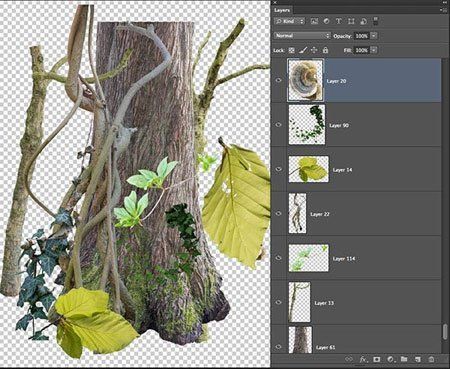The image size is (450, 369).
Task: Filter for type layers icon
Action: [x=338, y=21]
